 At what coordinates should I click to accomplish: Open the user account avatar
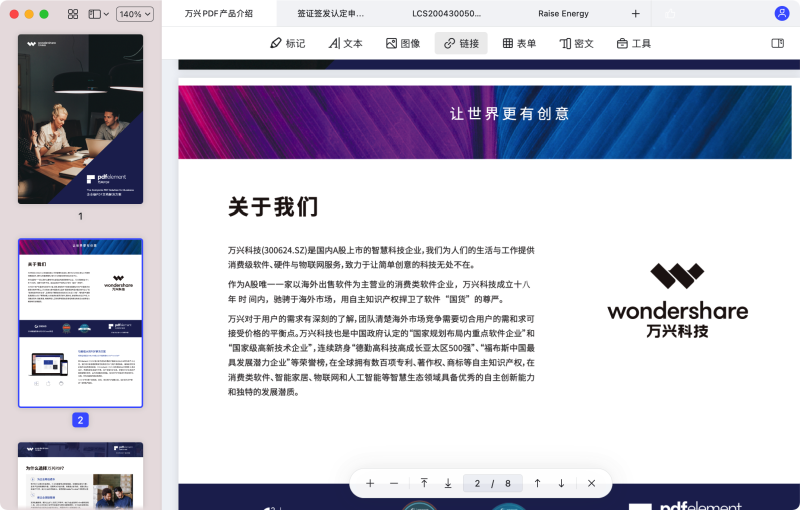pyautogui.click(x=782, y=13)
